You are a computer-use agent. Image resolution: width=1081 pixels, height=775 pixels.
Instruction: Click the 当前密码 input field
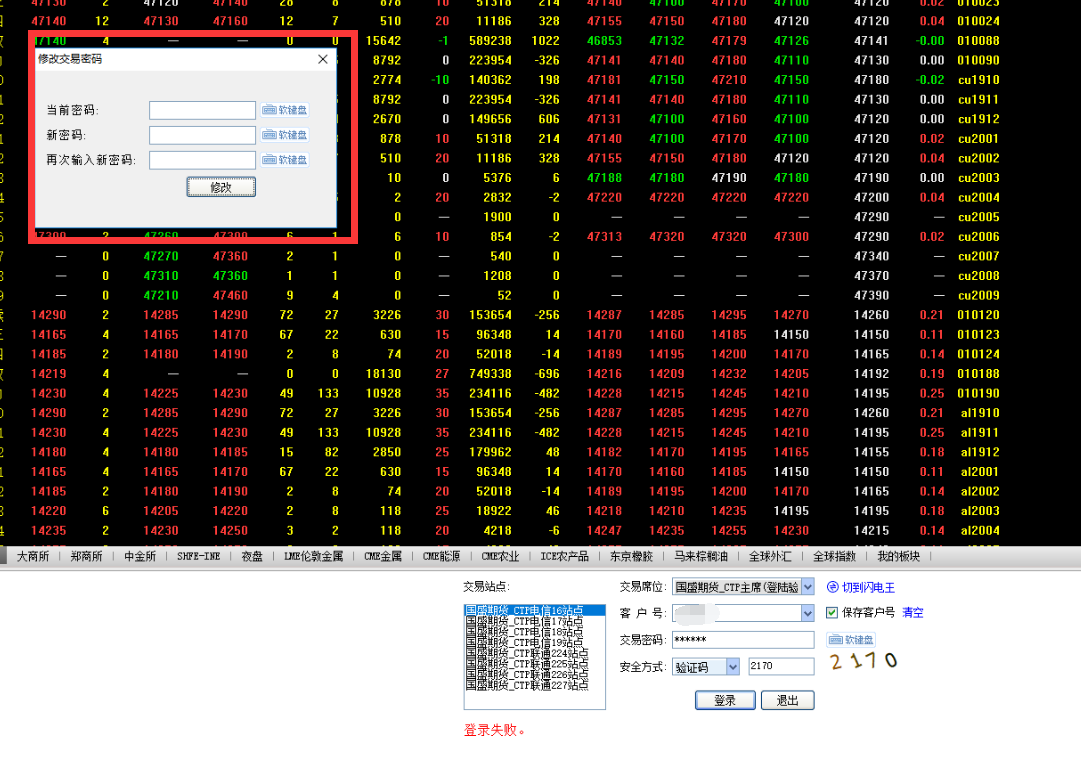tap(203, 110)
